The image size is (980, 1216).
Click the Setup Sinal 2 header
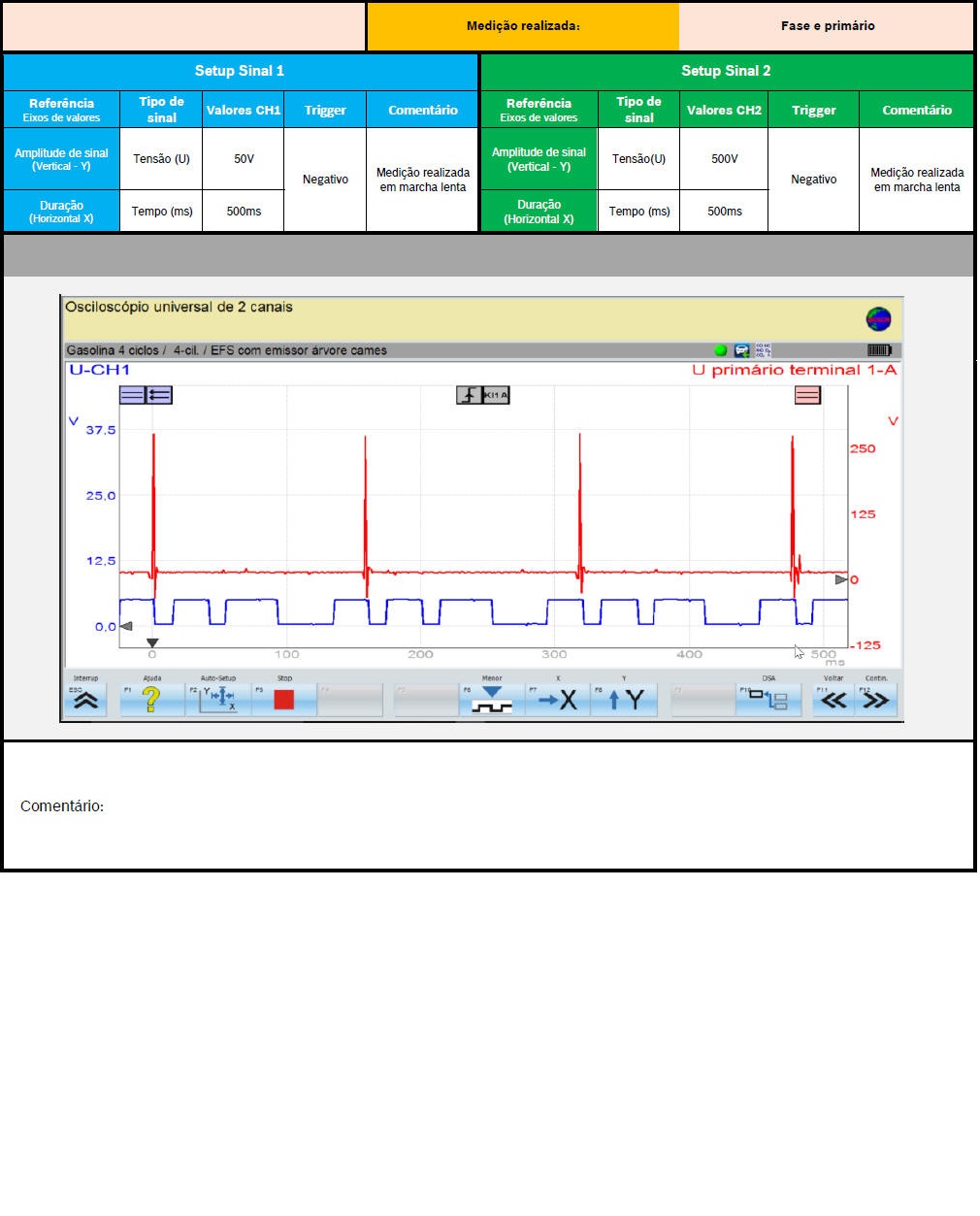tap(726, 71)
